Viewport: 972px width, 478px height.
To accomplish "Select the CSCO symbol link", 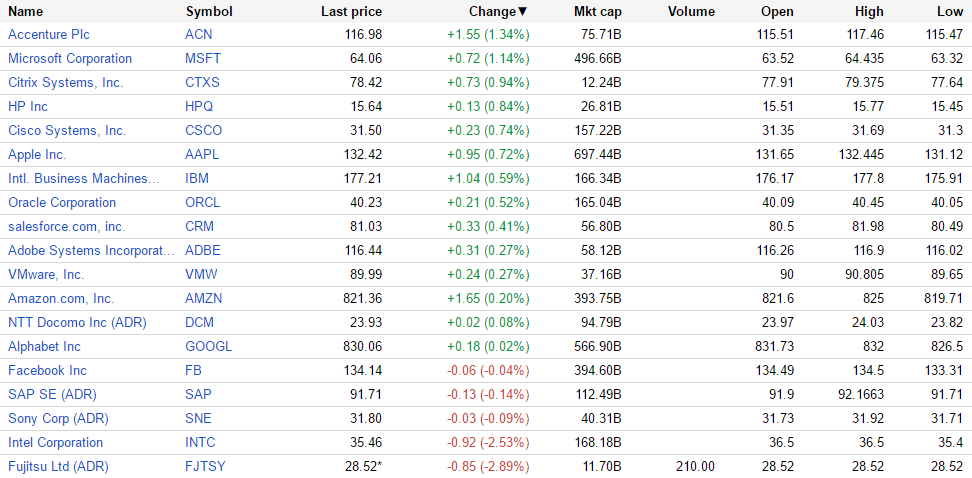I will tap(204, 130).
